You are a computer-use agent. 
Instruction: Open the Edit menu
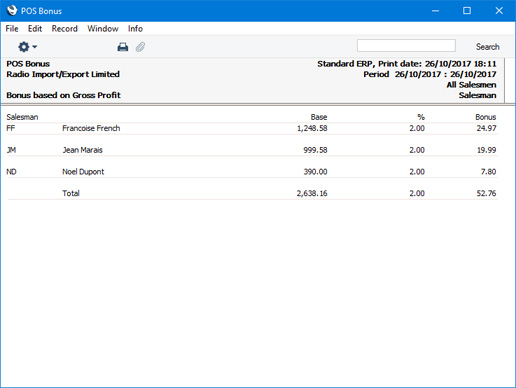[x=35, y=29]
